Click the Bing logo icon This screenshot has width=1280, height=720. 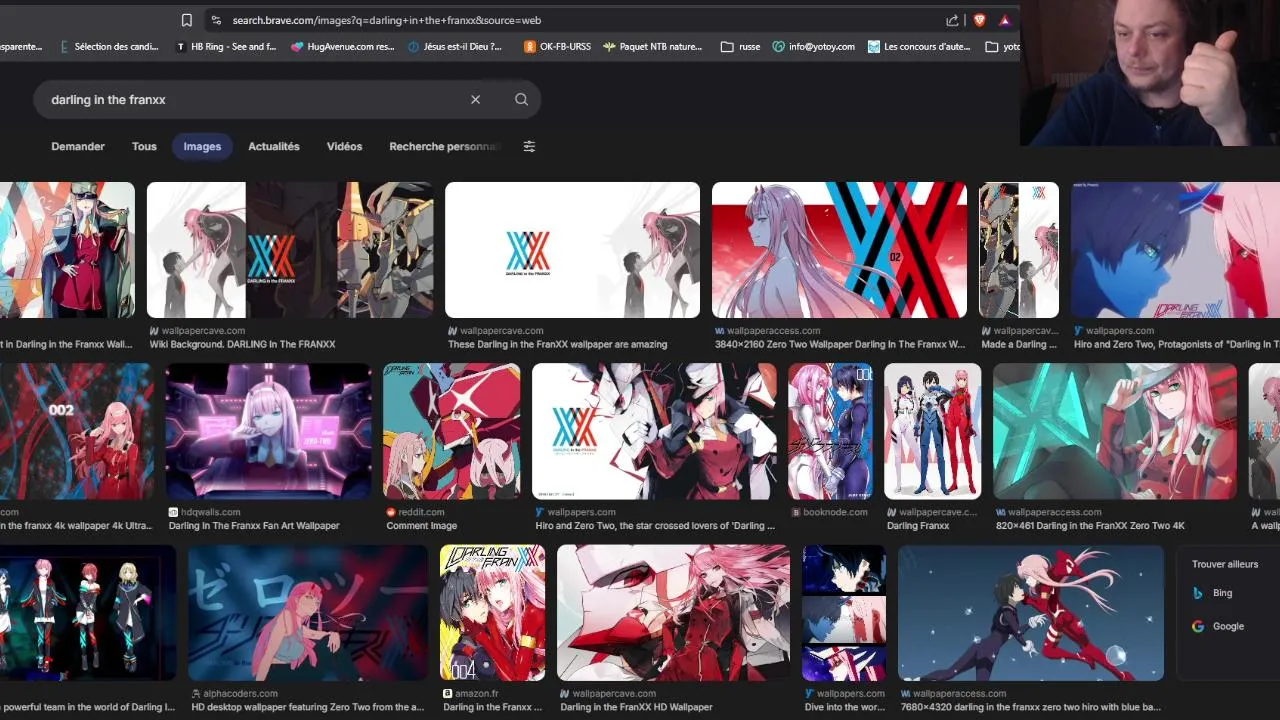click(x=1198, y=593)
